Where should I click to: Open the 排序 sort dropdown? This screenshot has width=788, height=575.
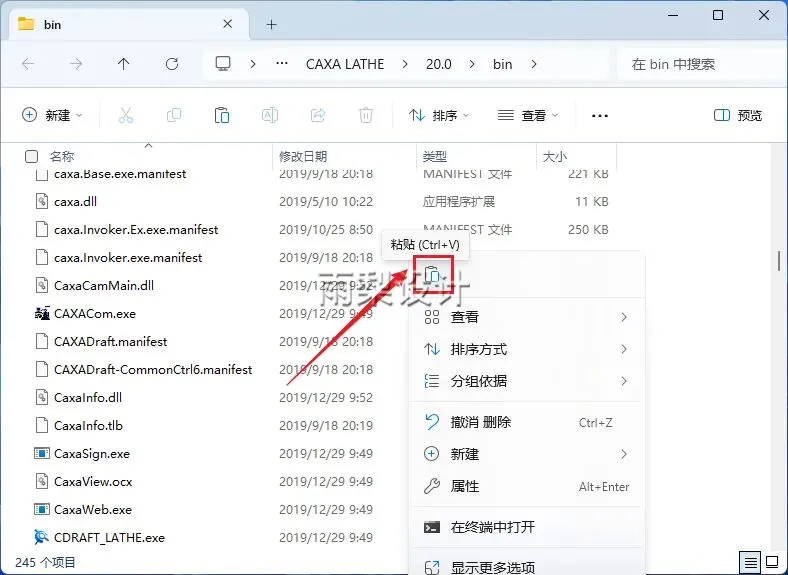click(439, 116)
